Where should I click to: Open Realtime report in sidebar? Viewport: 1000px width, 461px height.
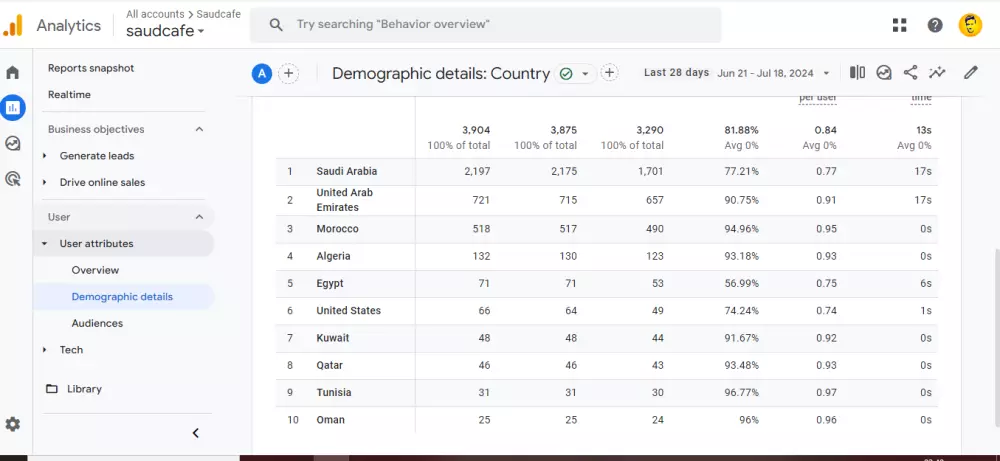click(x=69, y=94)
